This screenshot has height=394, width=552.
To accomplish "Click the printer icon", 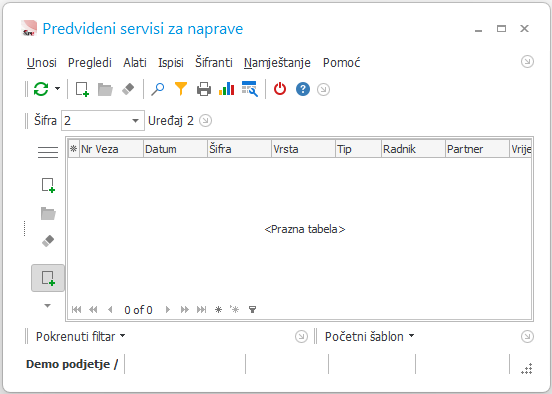I will click(x=204, y=89).
